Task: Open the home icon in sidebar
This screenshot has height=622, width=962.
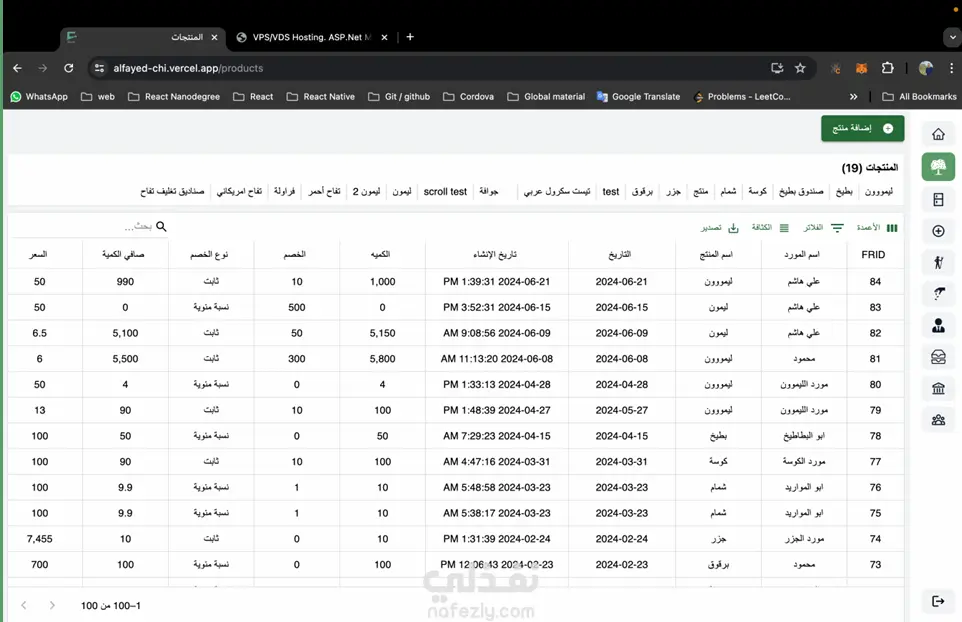Action: (938, 134)
